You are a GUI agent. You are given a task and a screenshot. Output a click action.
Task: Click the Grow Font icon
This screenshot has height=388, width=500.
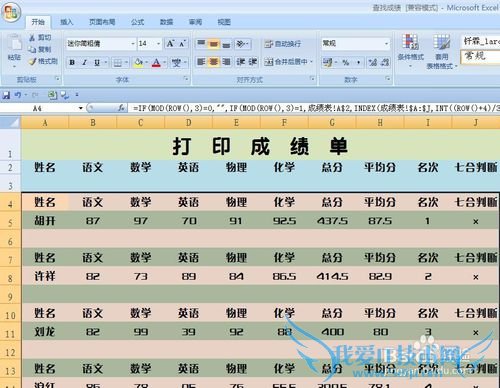[x=170, y=43]
